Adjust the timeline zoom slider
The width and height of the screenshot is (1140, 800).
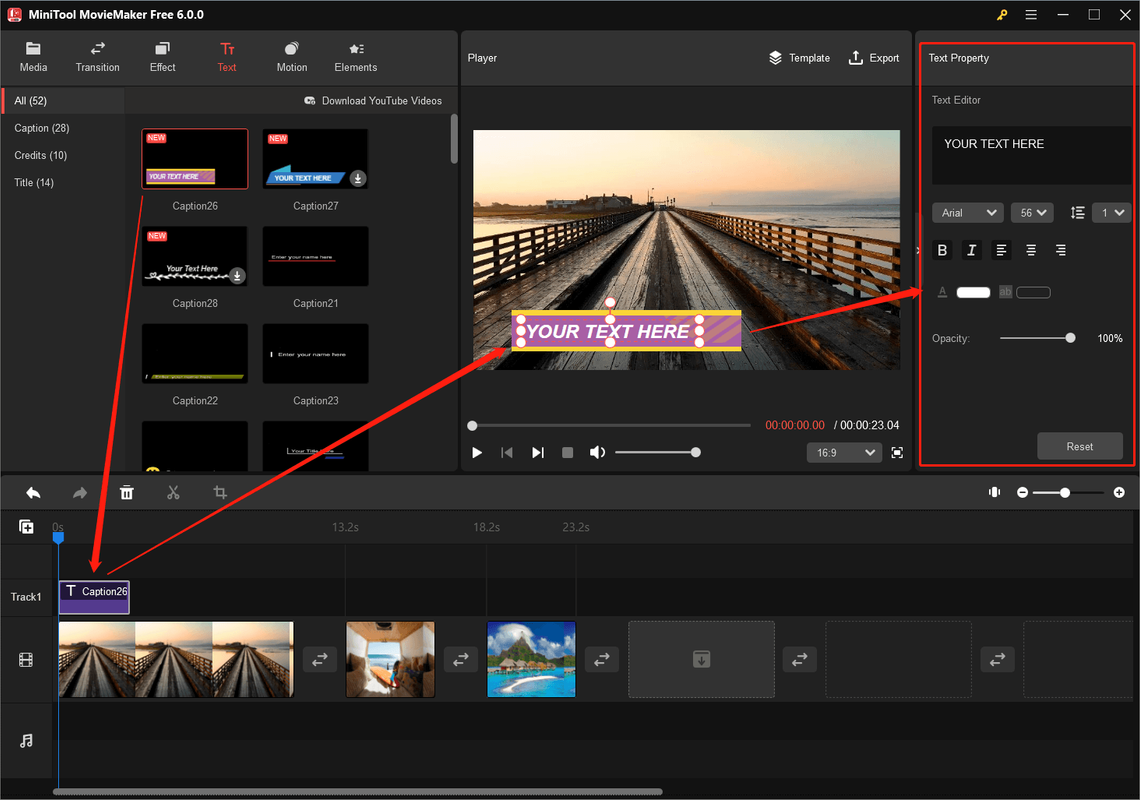click(1069, 492)
